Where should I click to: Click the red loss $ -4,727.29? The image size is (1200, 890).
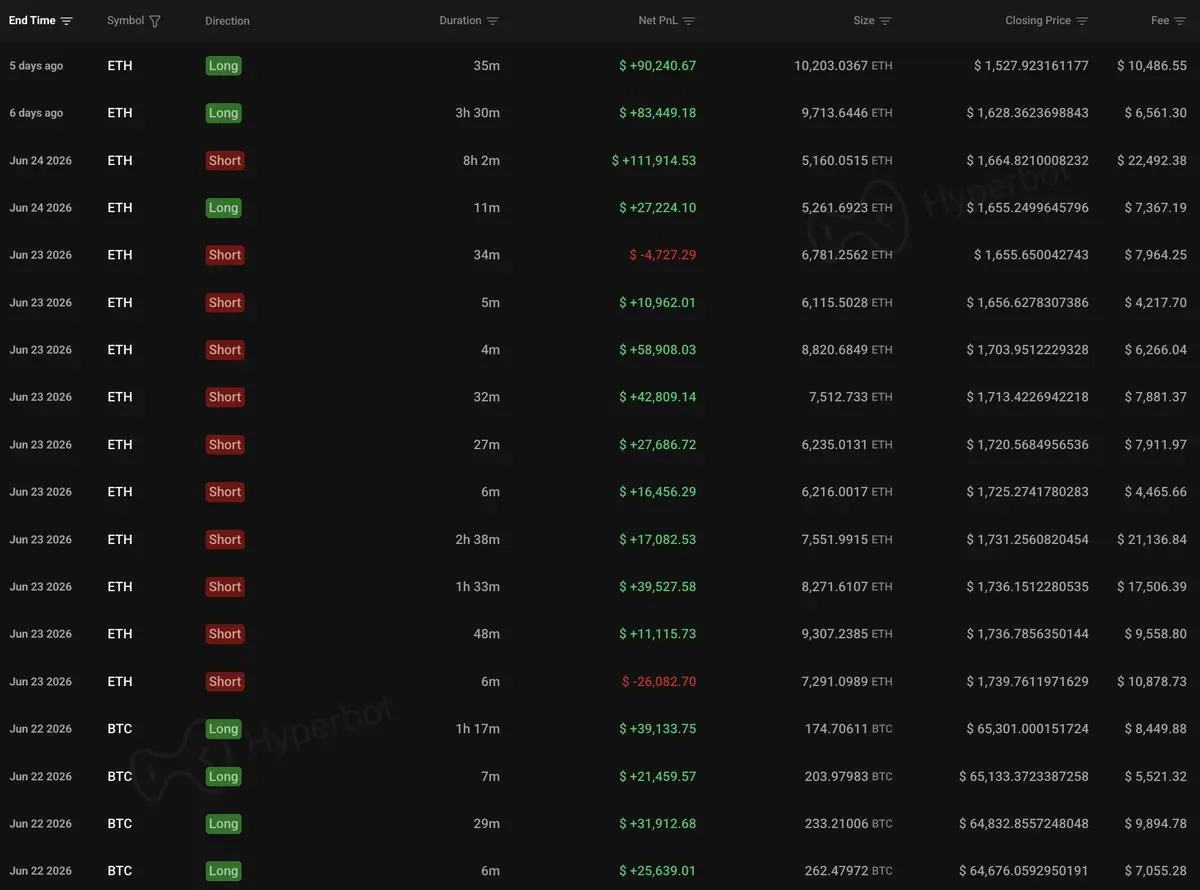[x=663, y=255]
